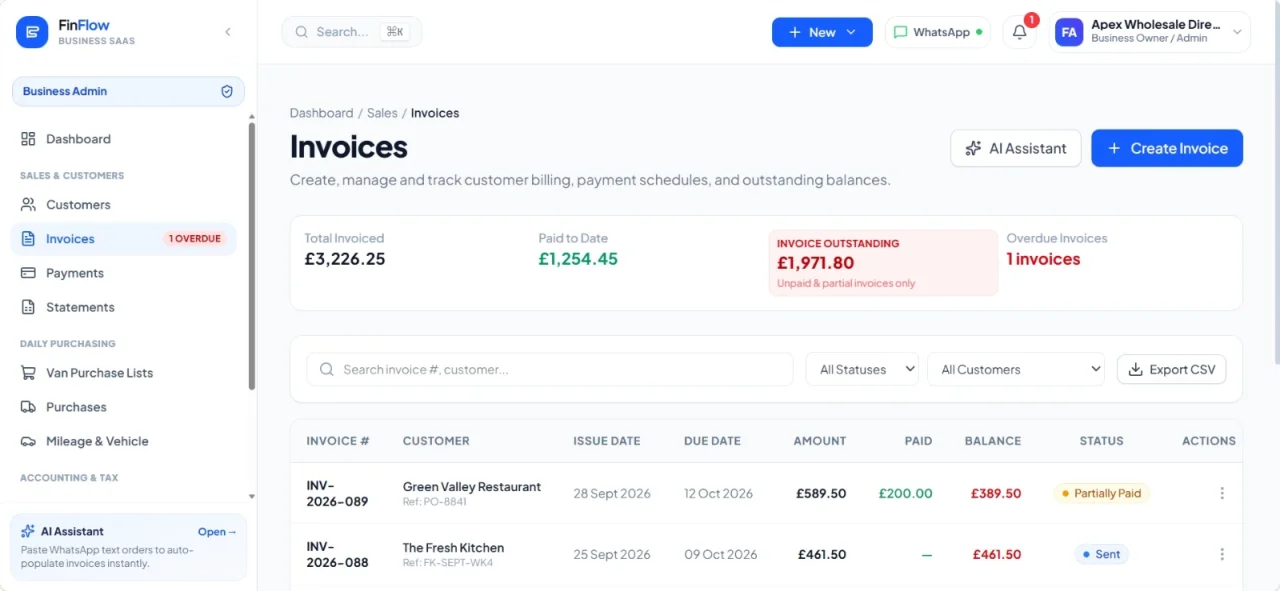This screenshot has height=591, width=1280.
Task: Expand the Apex Wholesale account menu chevron
Action: click(x=1237, y=32)
